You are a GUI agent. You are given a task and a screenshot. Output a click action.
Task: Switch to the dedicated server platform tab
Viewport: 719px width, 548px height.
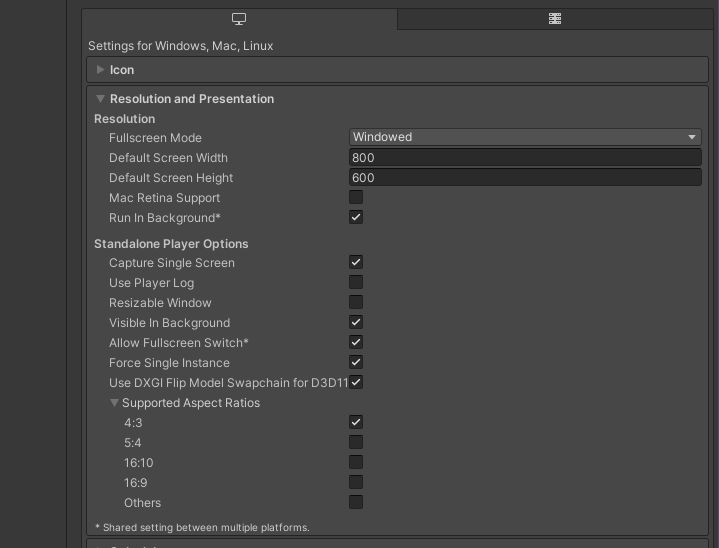(x=555, y=19)
